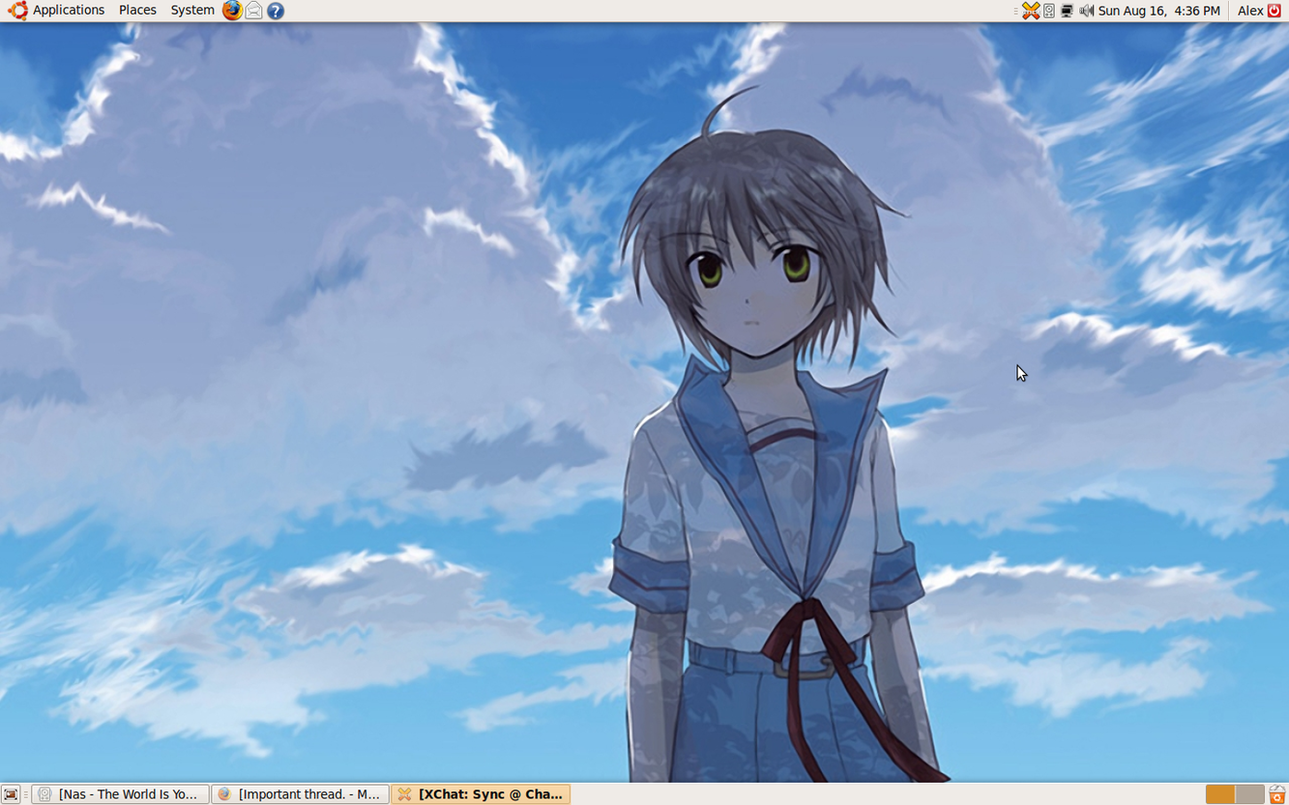Click the Show Desktop button
This screenshot has height=805, width=1289.
[11, 794]
